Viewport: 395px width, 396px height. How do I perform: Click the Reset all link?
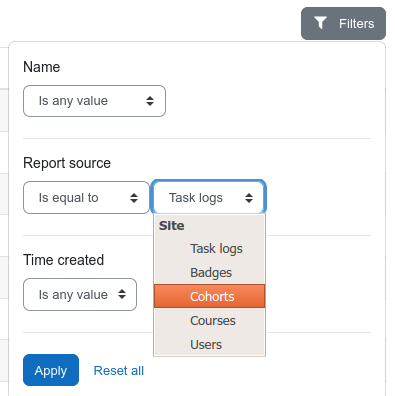tap(119, 371)
